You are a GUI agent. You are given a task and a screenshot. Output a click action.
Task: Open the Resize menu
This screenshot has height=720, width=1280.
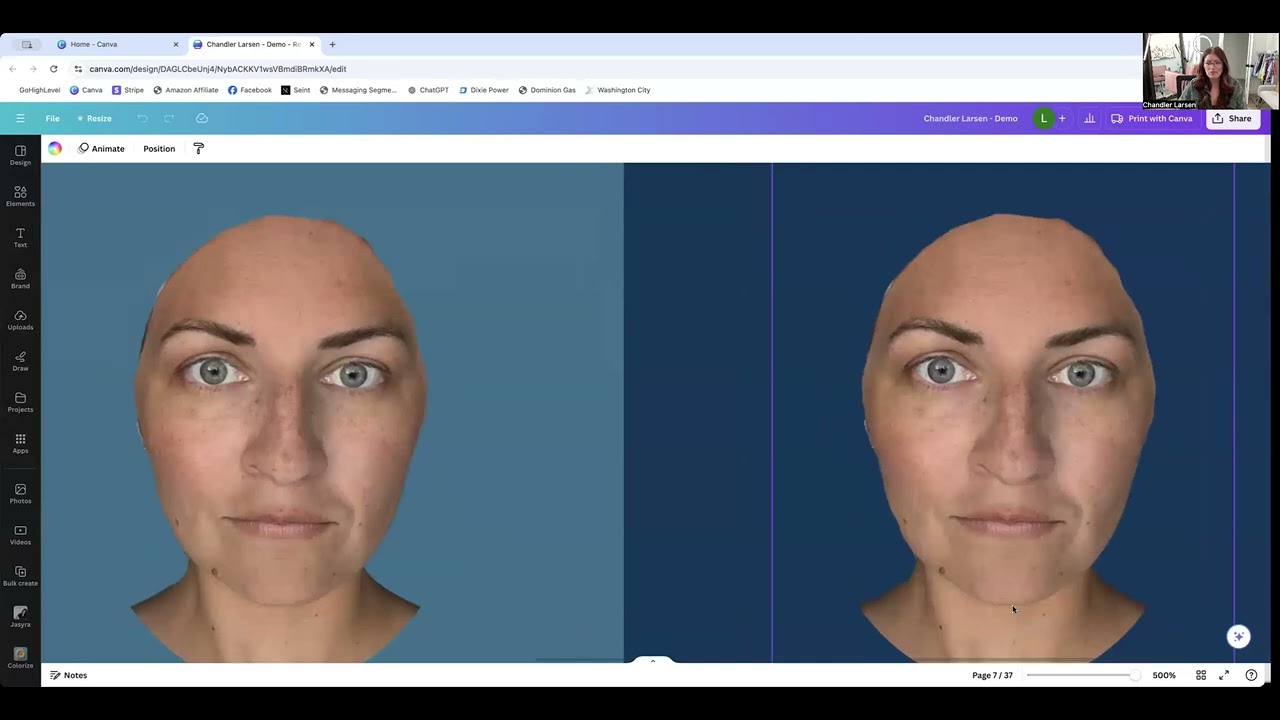tap(94, 118)
